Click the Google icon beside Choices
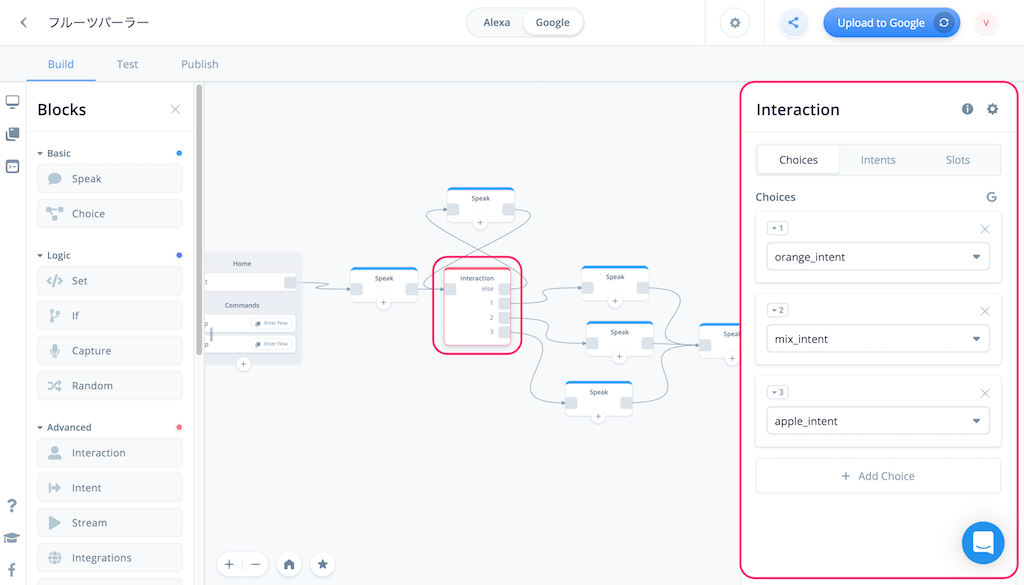Image resolution: width=1024 pixels, height=585 pixels. click(x=991, y=197)
